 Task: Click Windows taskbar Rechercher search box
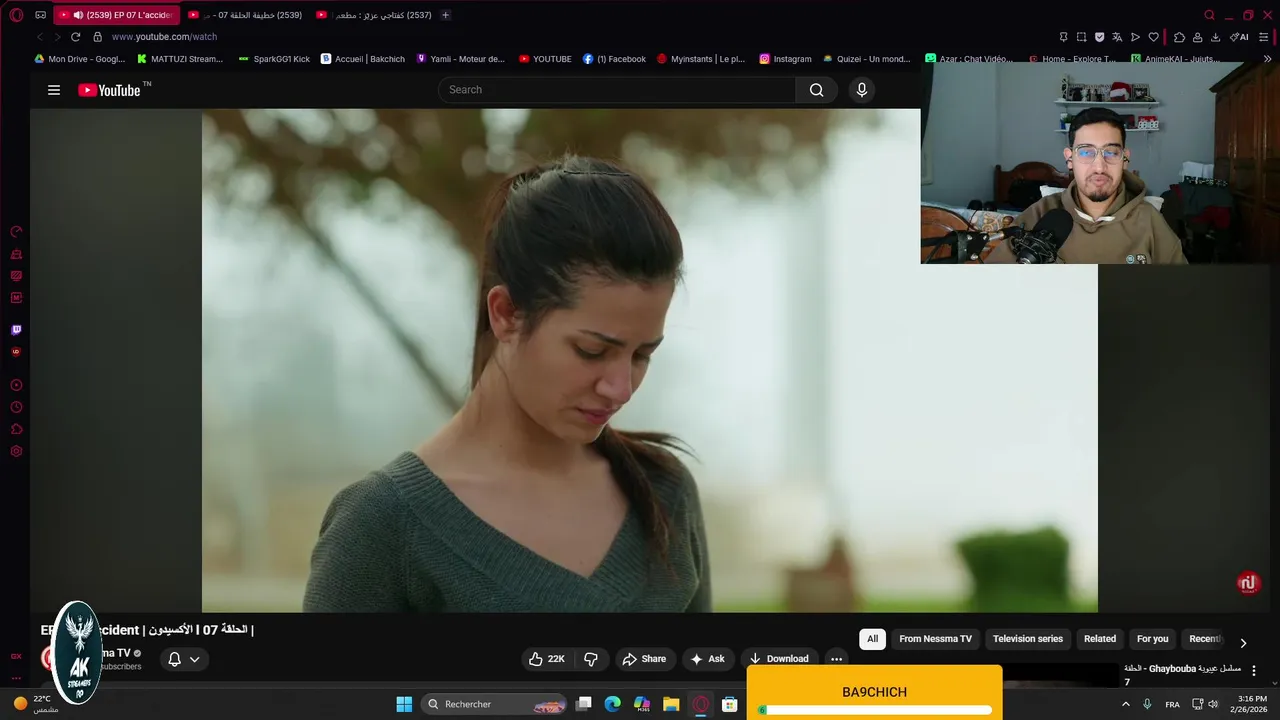[496, 704]
